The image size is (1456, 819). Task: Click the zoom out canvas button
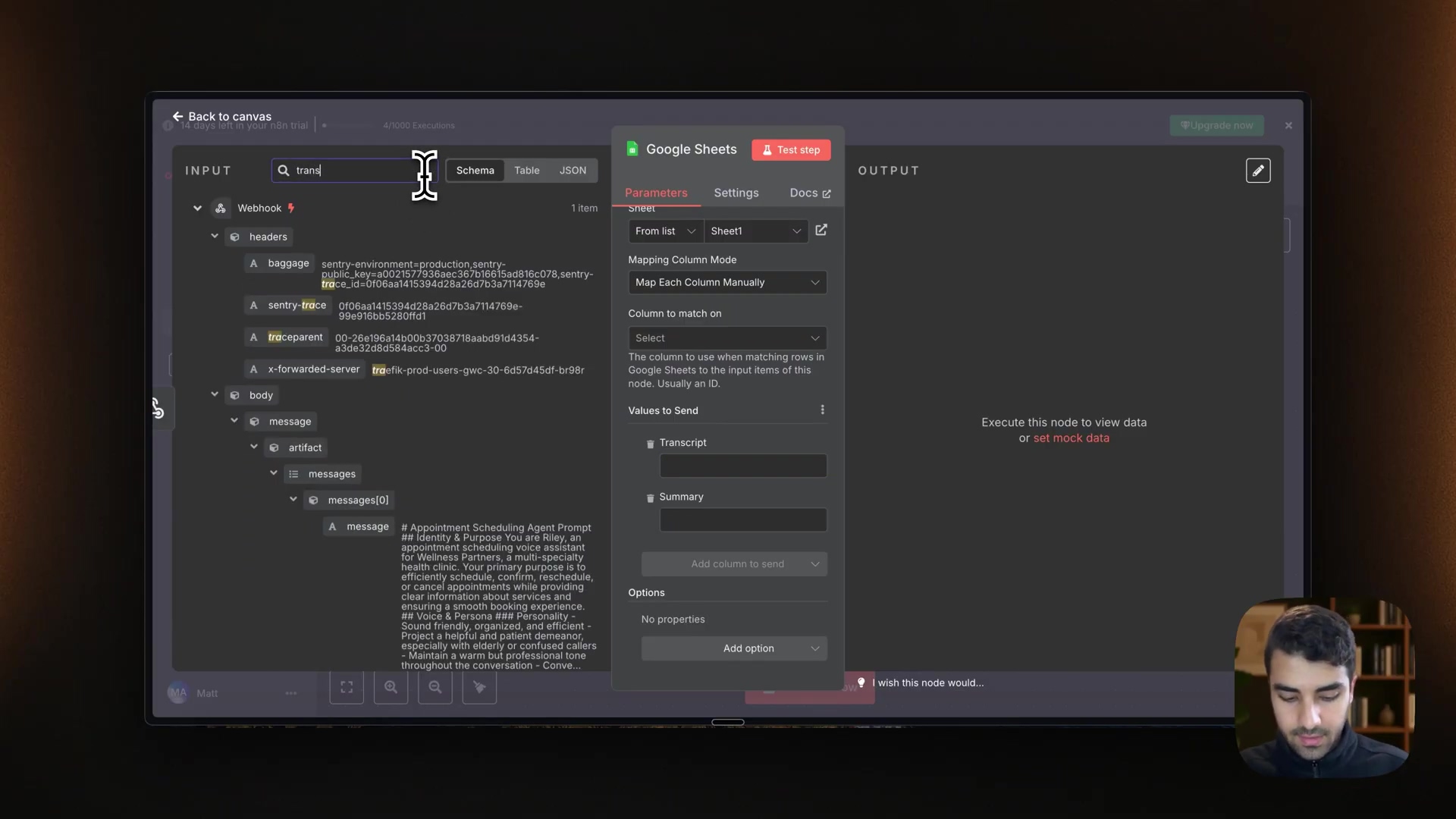435,687
